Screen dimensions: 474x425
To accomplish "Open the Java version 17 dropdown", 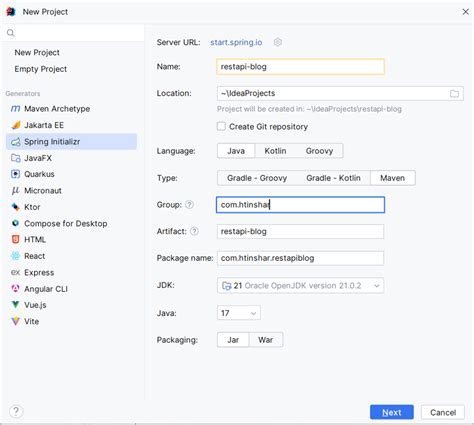I will pos(239,313).
